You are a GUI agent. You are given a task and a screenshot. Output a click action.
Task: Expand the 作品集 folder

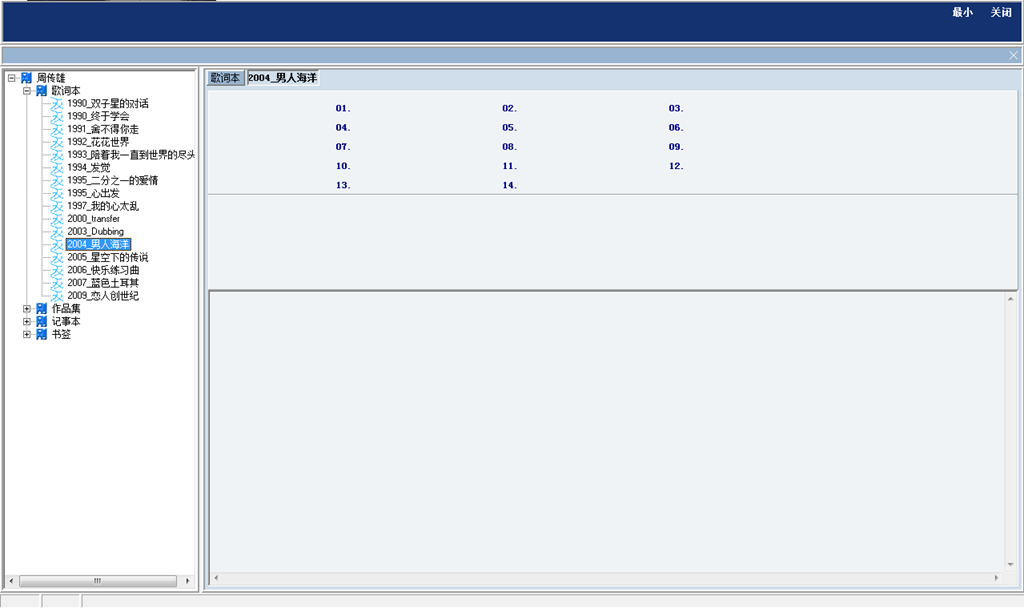[x=27, y=308]
